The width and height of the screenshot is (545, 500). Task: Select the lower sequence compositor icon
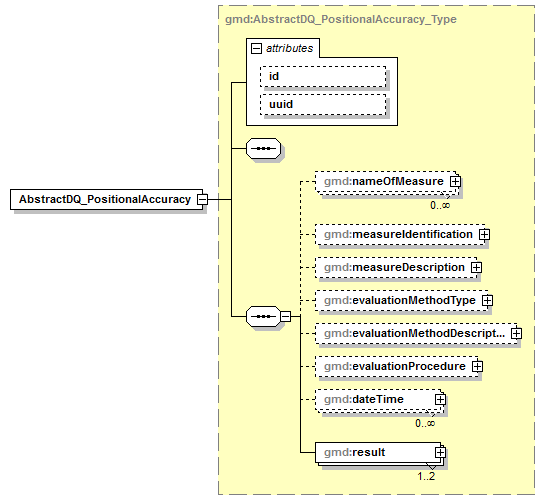click(263, 317)
